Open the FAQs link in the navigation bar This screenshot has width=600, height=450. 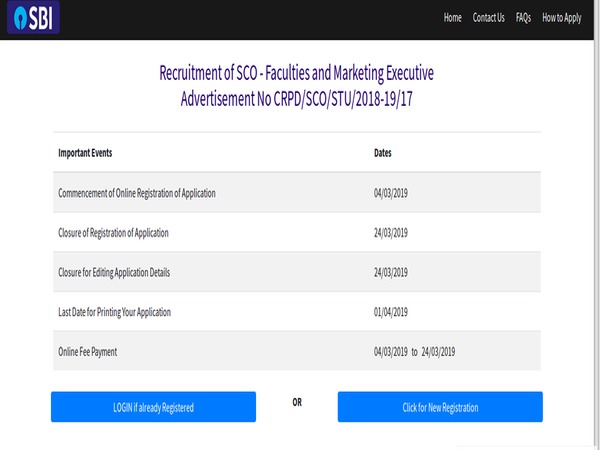point(523,18)
